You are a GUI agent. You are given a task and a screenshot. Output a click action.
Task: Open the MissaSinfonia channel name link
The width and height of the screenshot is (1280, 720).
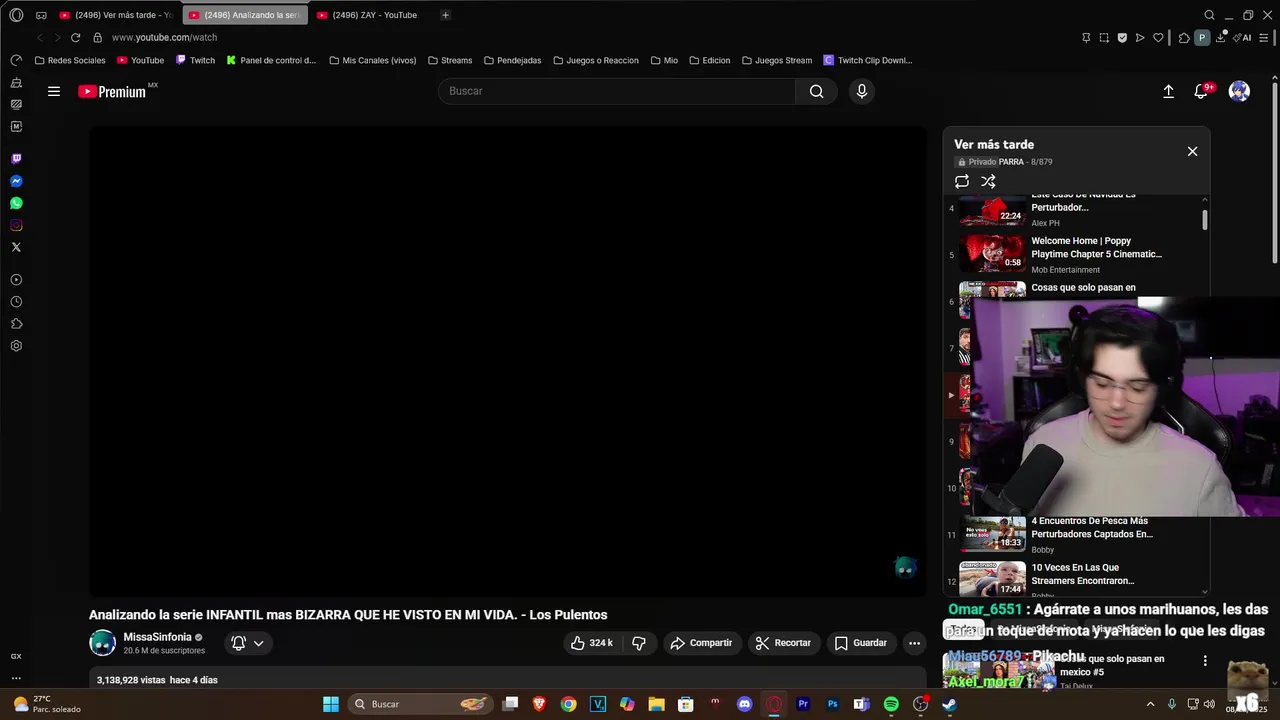click(157, 637)
